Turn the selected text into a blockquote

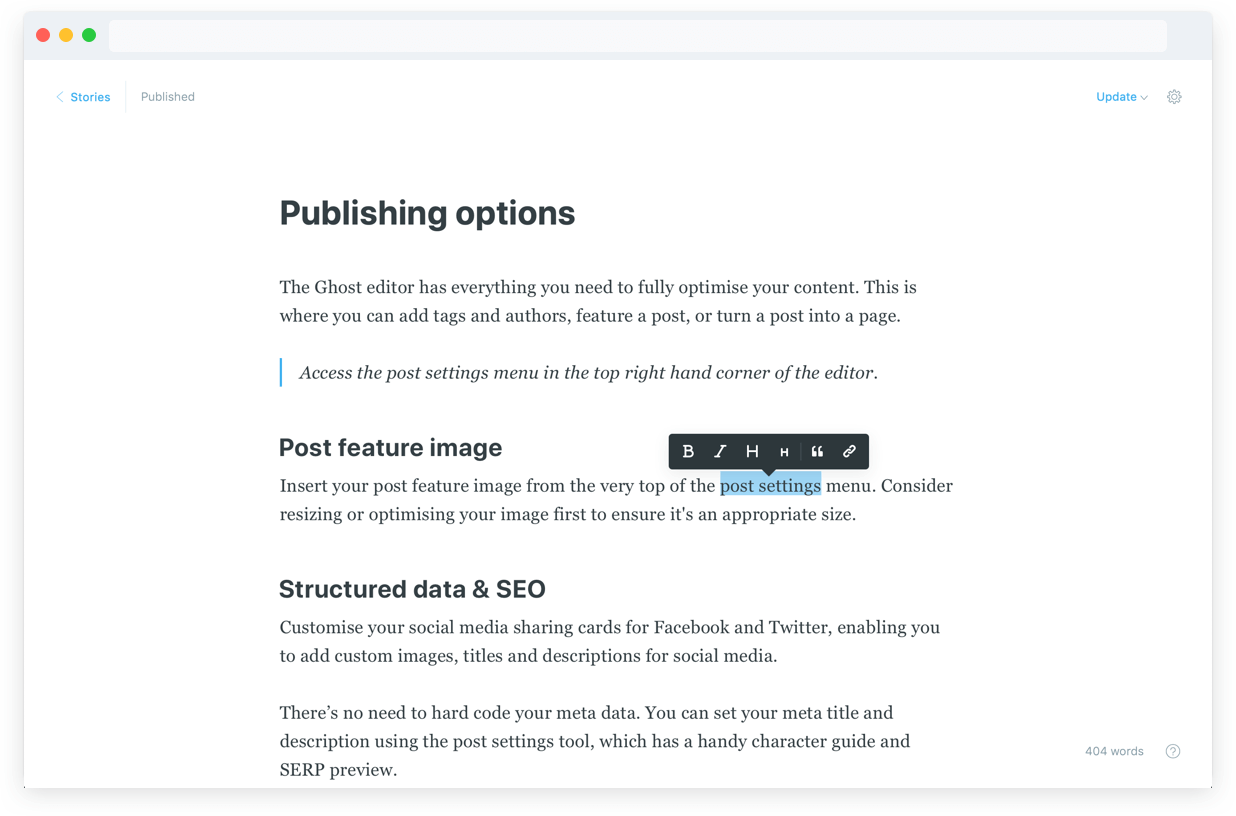click(x=818, y=451)
